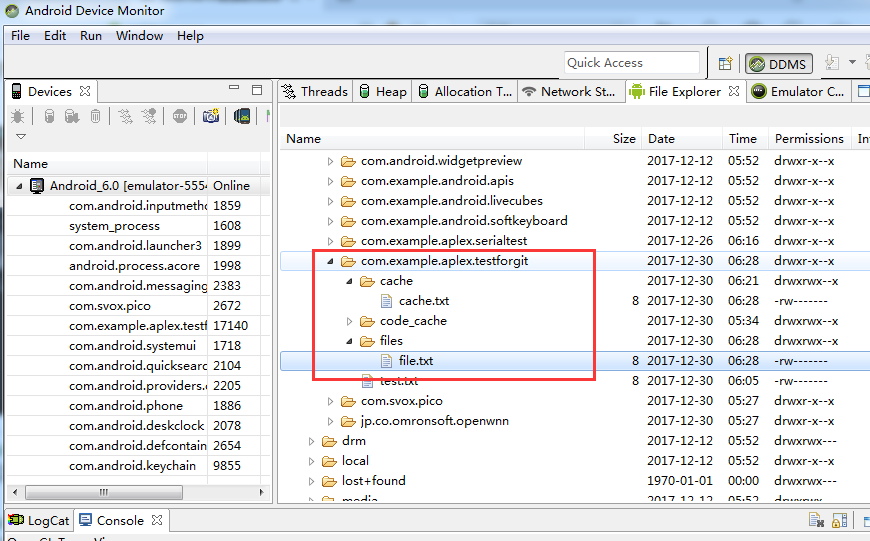Expand the com.android.widgetpreview folder
Screen dimensions: 870x541
330,161
